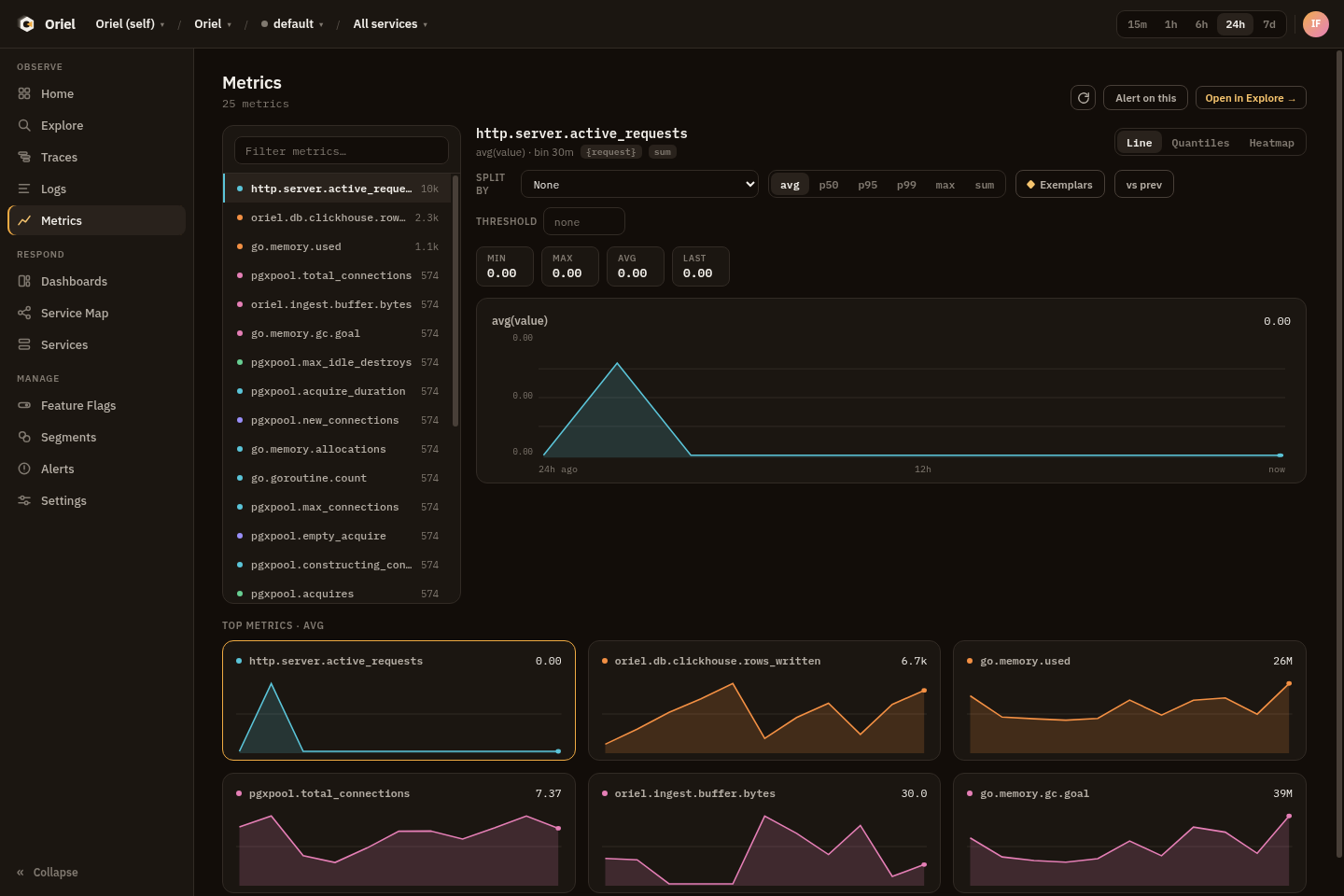Viewport: 1344px width, 896px height.
Task: Select pgxpool.empty_acquire in the list
Action: tap(338, 536)
